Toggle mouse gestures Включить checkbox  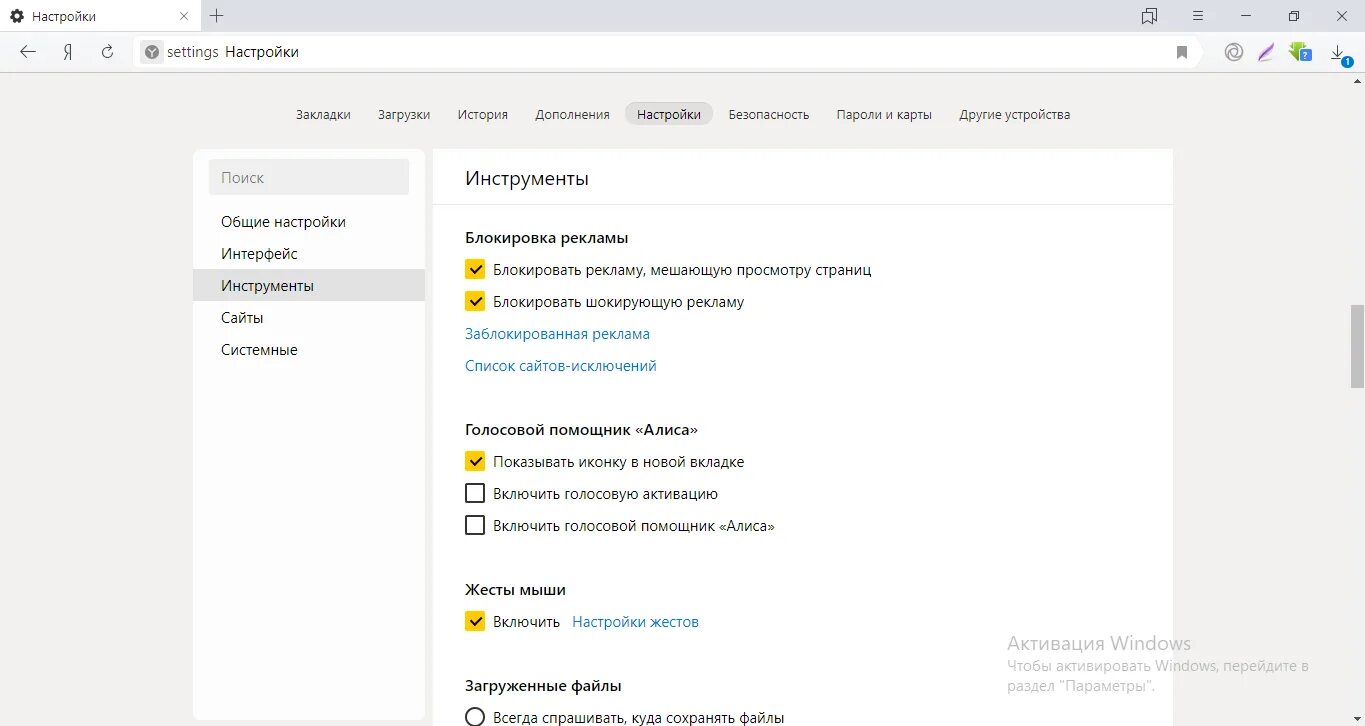[475, 622]
